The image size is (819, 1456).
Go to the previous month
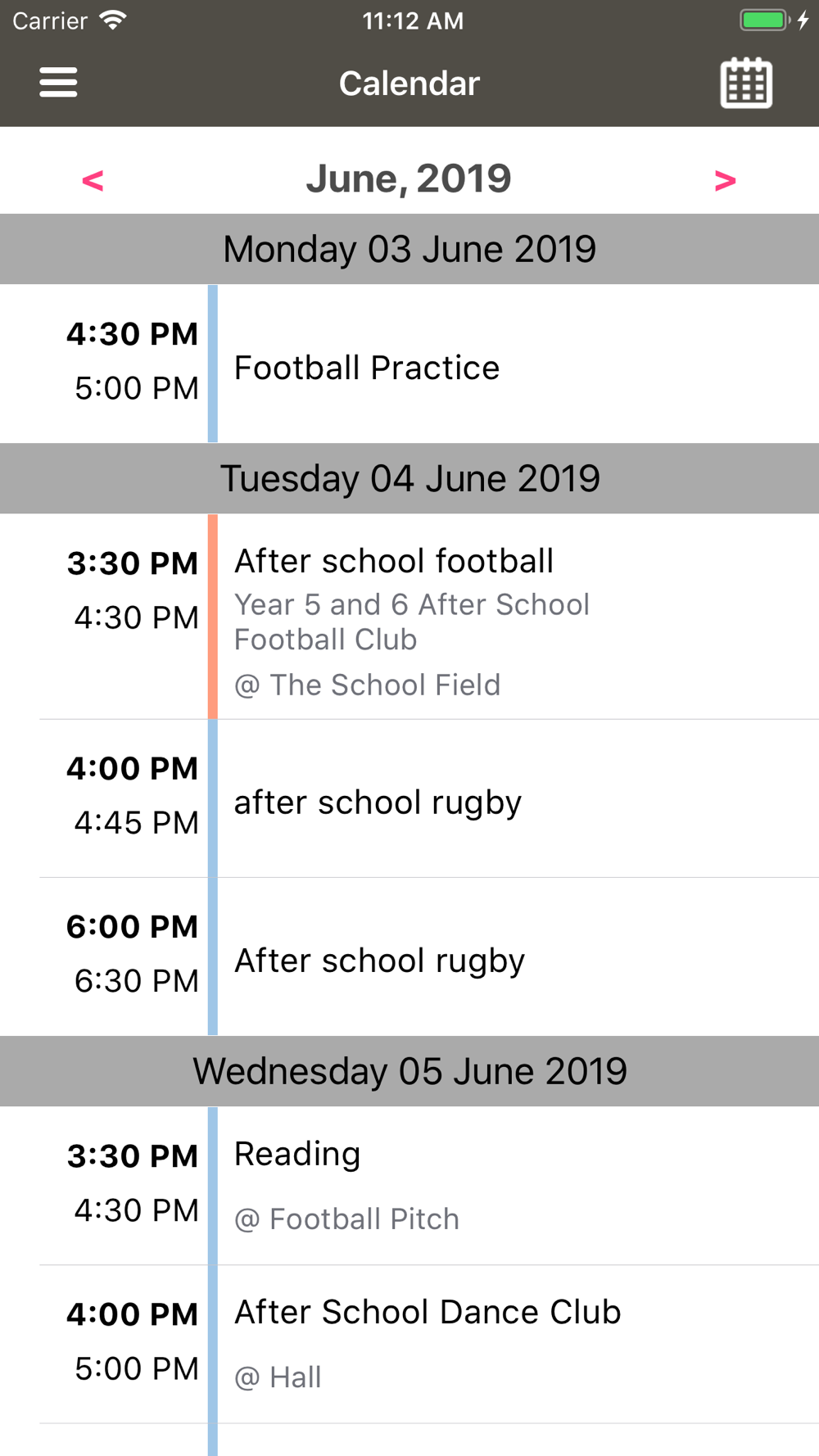[93, 180]
